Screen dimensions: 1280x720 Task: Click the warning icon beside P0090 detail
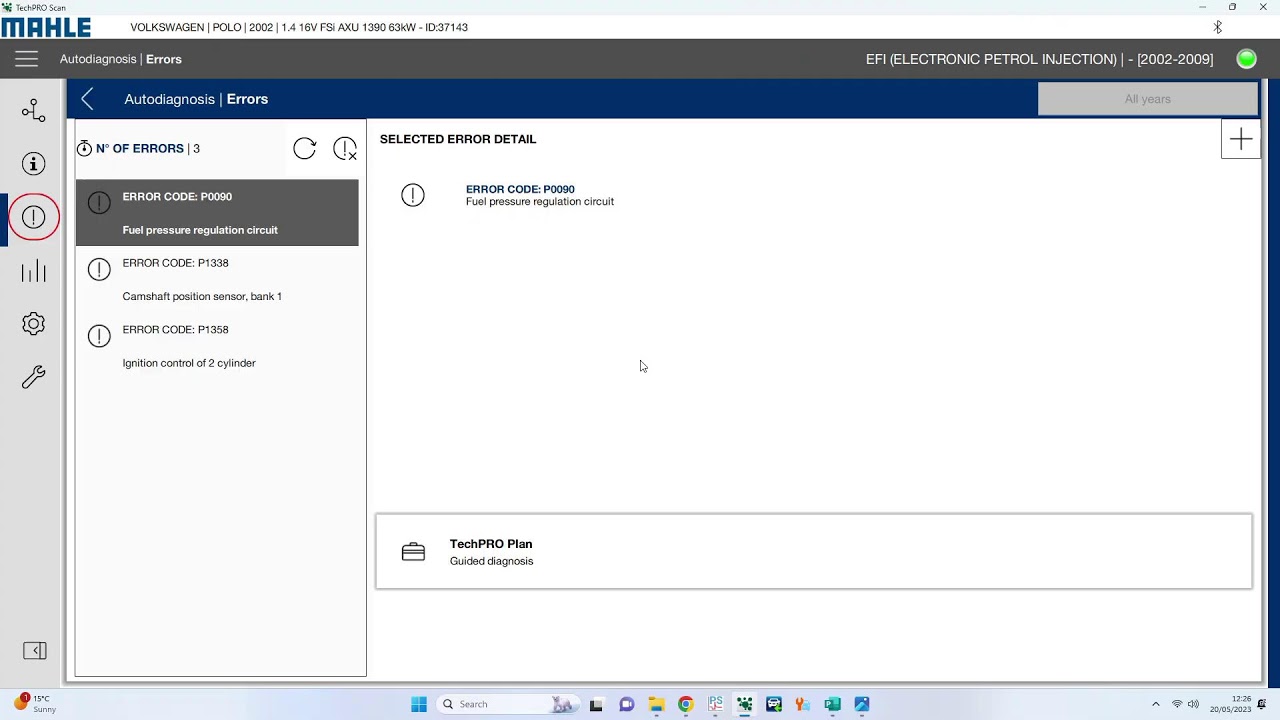413,195
